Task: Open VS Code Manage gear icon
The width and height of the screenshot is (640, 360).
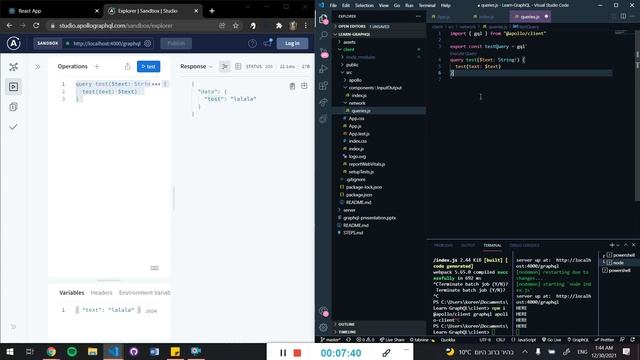Action: [x=324, y=327]
